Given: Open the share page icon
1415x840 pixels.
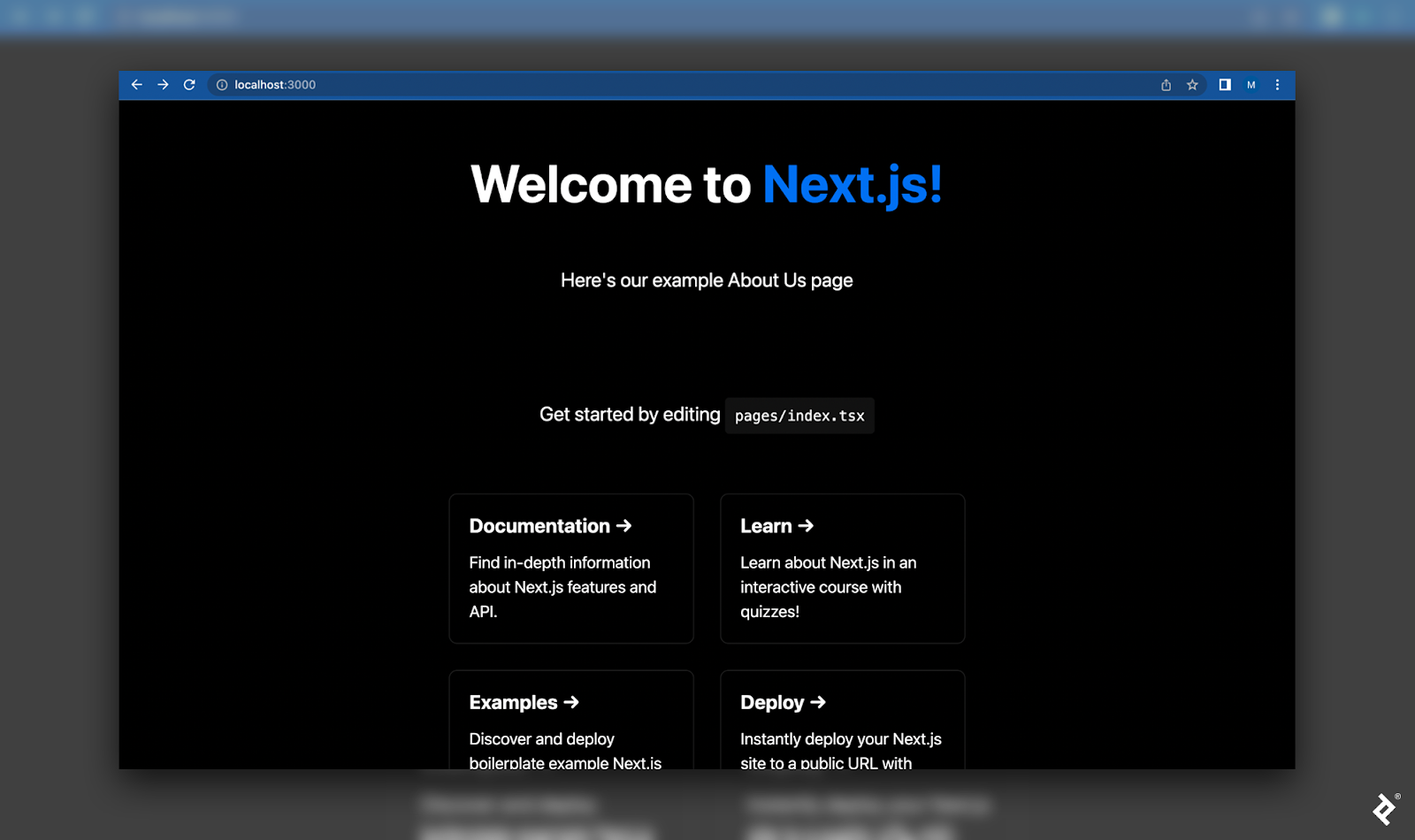Looking at the screenshot, I should point(1166,85).
